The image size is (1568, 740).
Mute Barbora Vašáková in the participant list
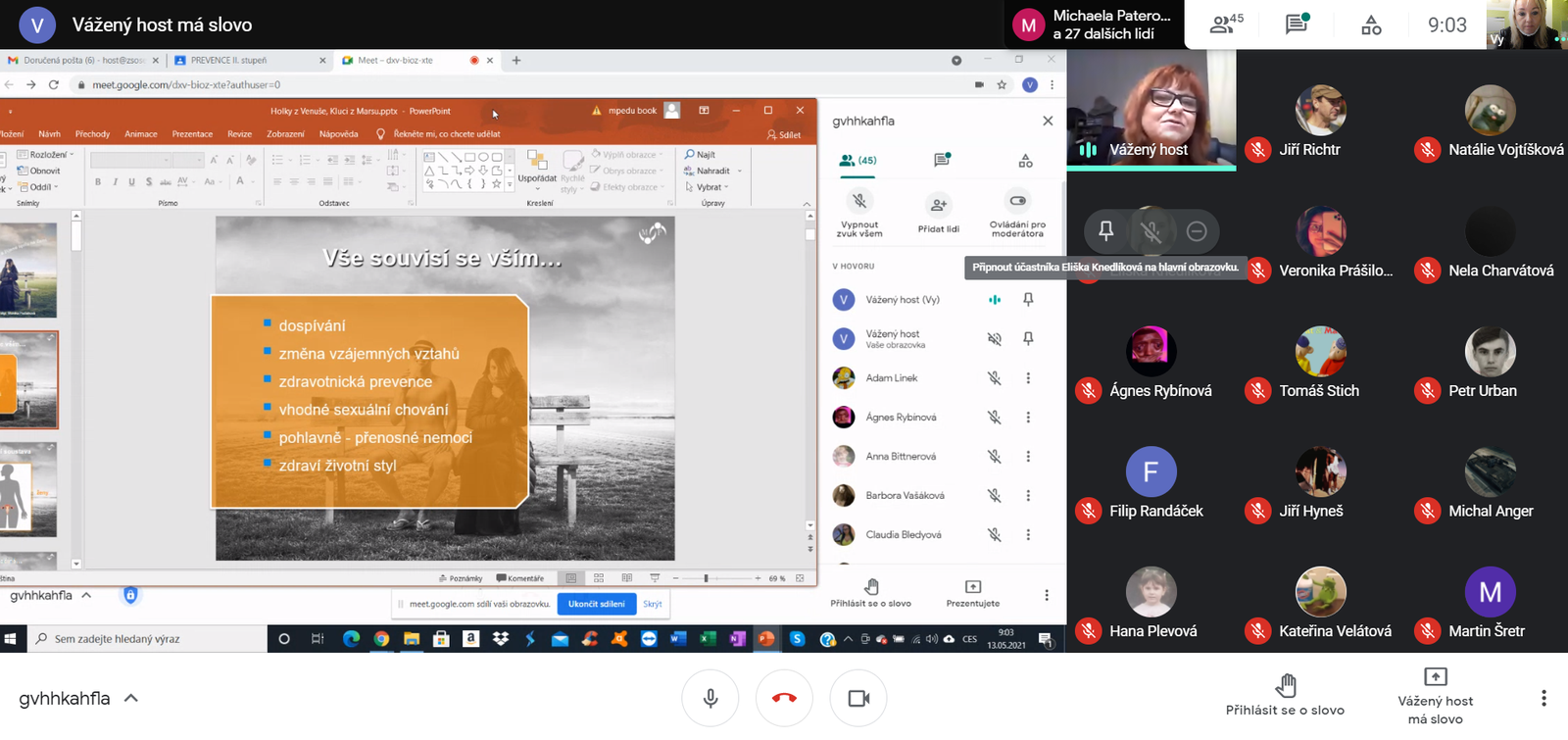pyautogui.click(x=994, y=495)
